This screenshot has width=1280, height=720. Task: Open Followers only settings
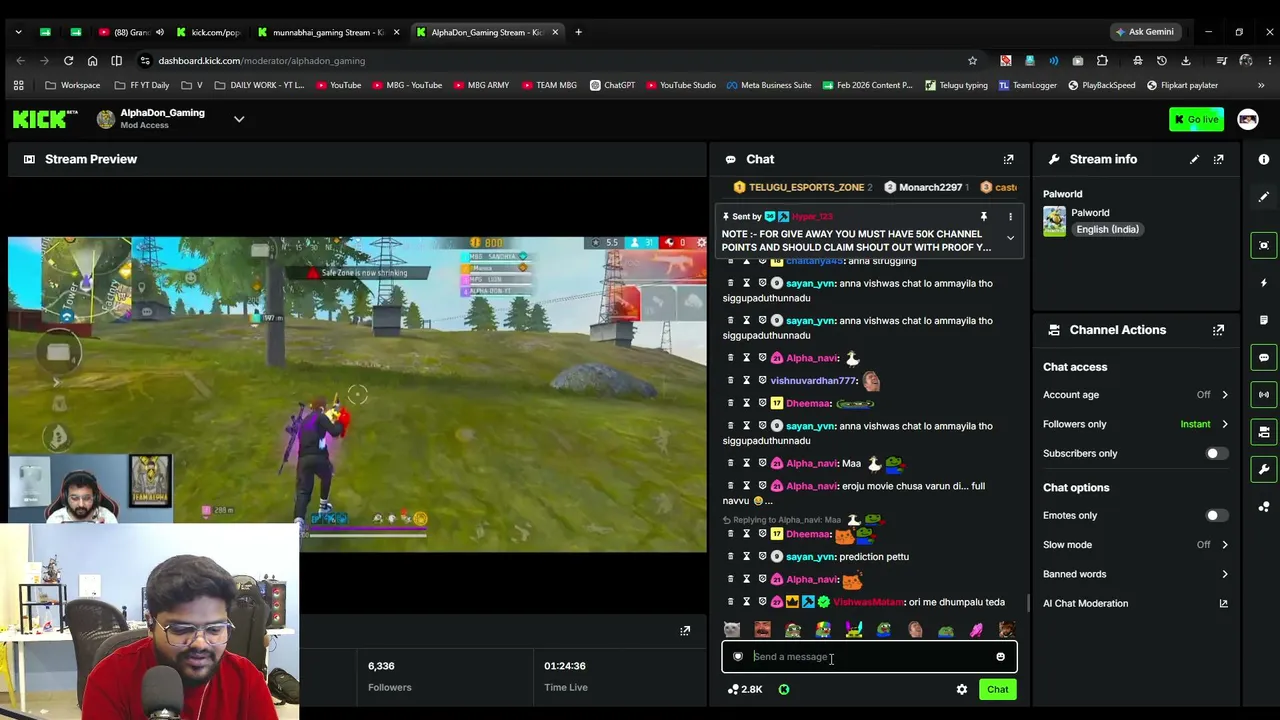1136,424
